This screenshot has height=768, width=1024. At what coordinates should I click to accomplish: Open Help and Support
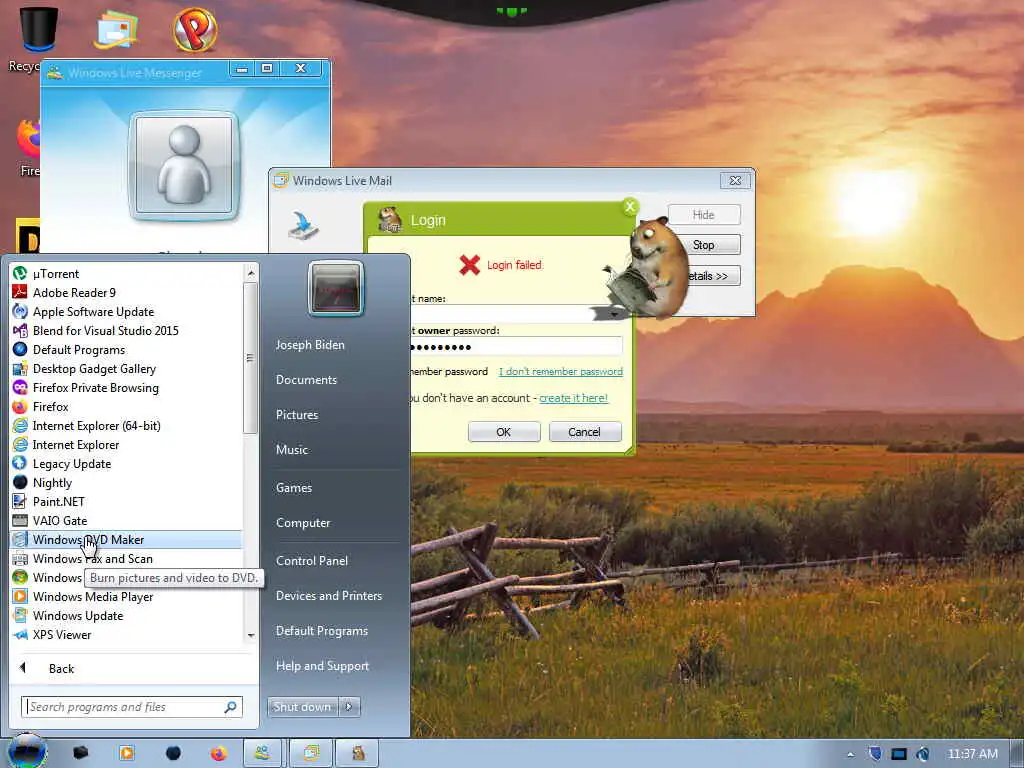[x=322, y=666]
